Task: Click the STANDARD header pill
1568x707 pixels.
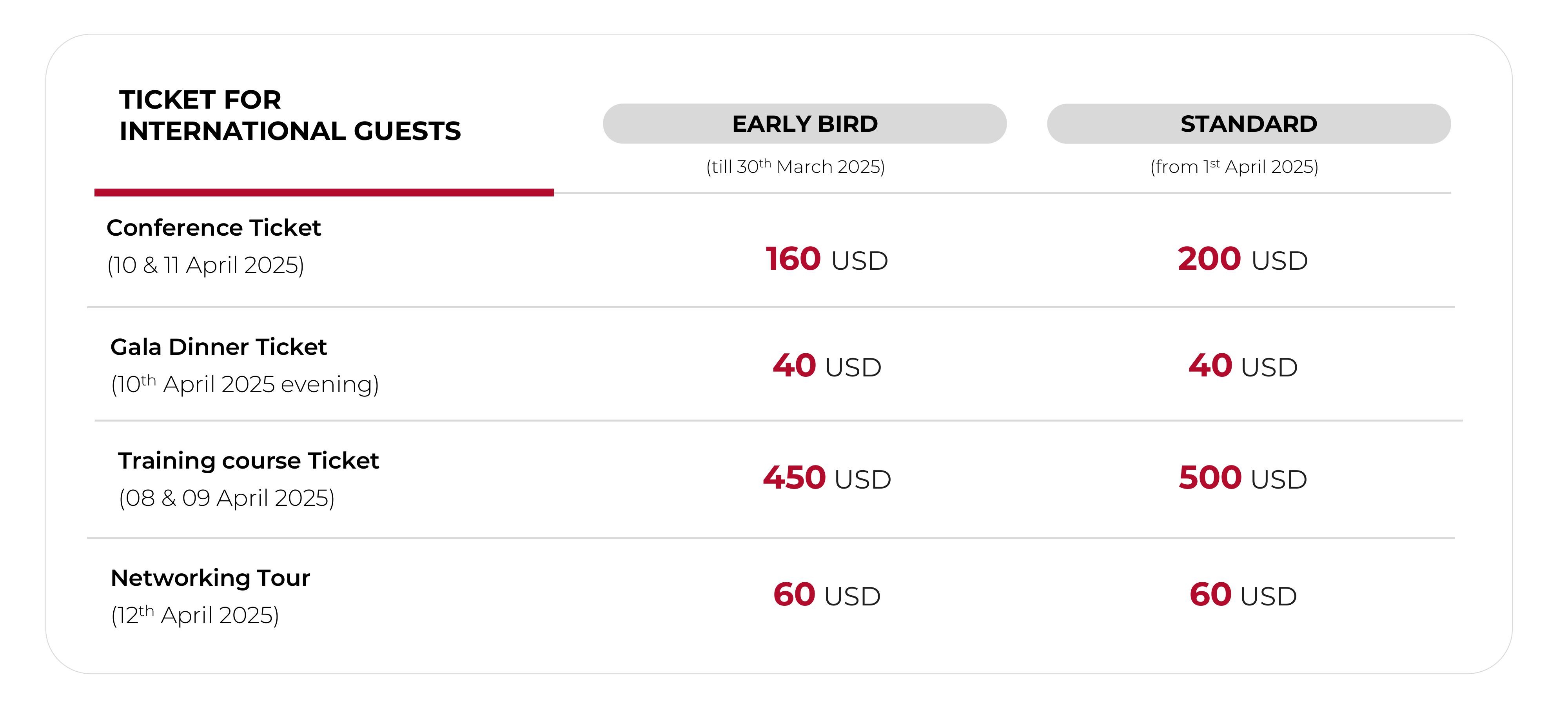Action: pos(1249,124)
